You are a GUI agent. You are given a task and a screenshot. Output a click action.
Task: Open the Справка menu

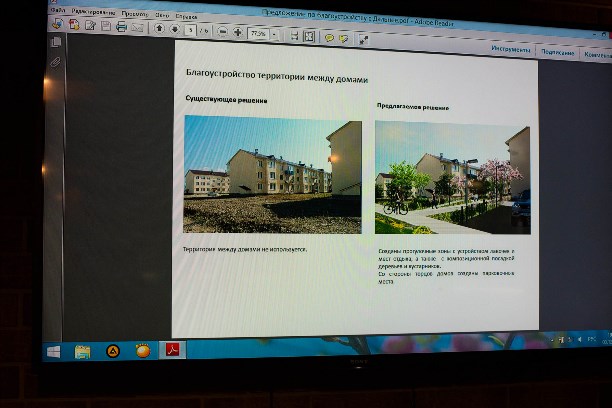pyautogui.click(x=186, y=16)
